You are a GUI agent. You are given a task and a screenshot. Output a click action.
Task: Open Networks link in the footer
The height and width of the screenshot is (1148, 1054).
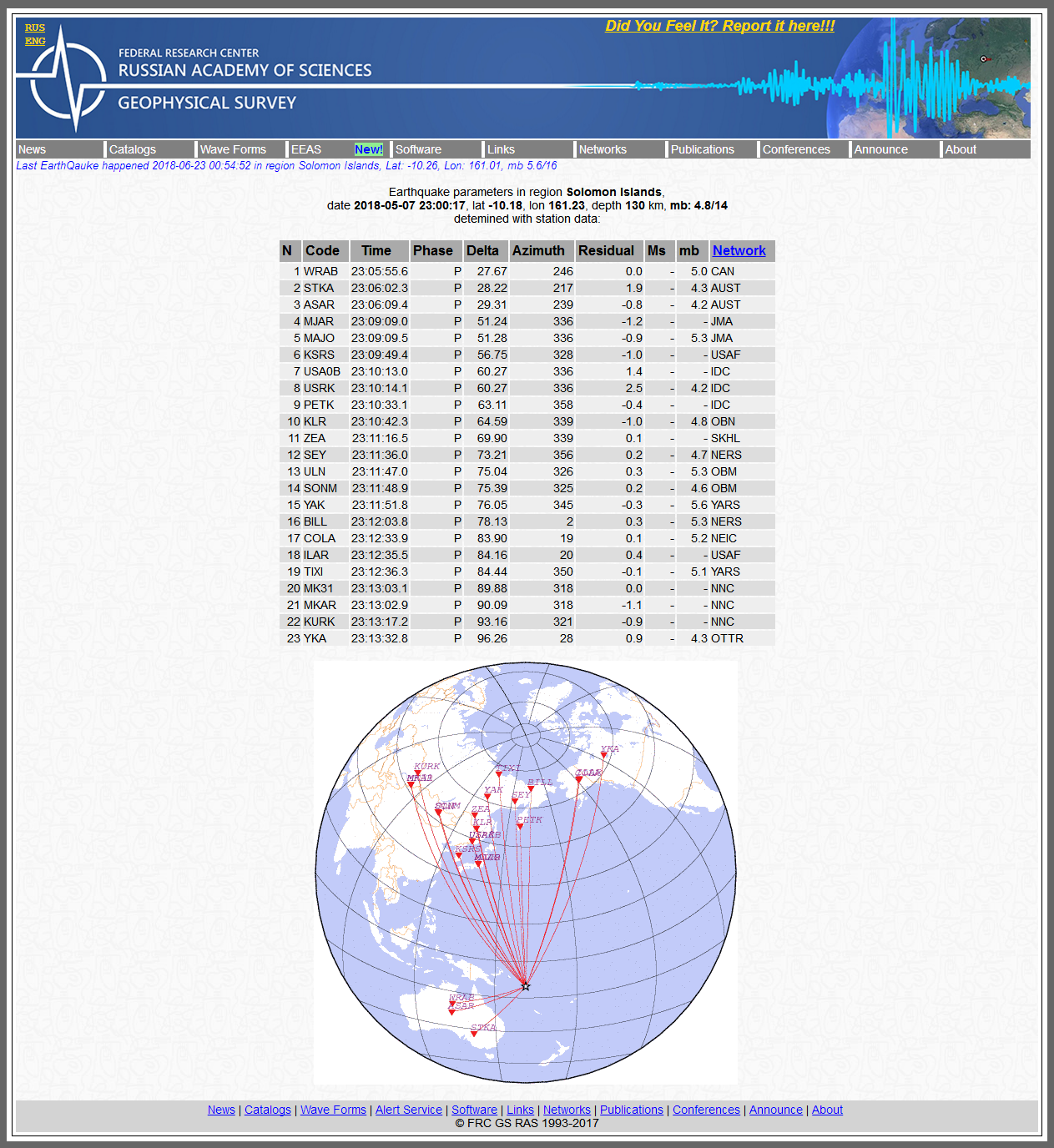pyautogui.click(x=567, y=1110)
